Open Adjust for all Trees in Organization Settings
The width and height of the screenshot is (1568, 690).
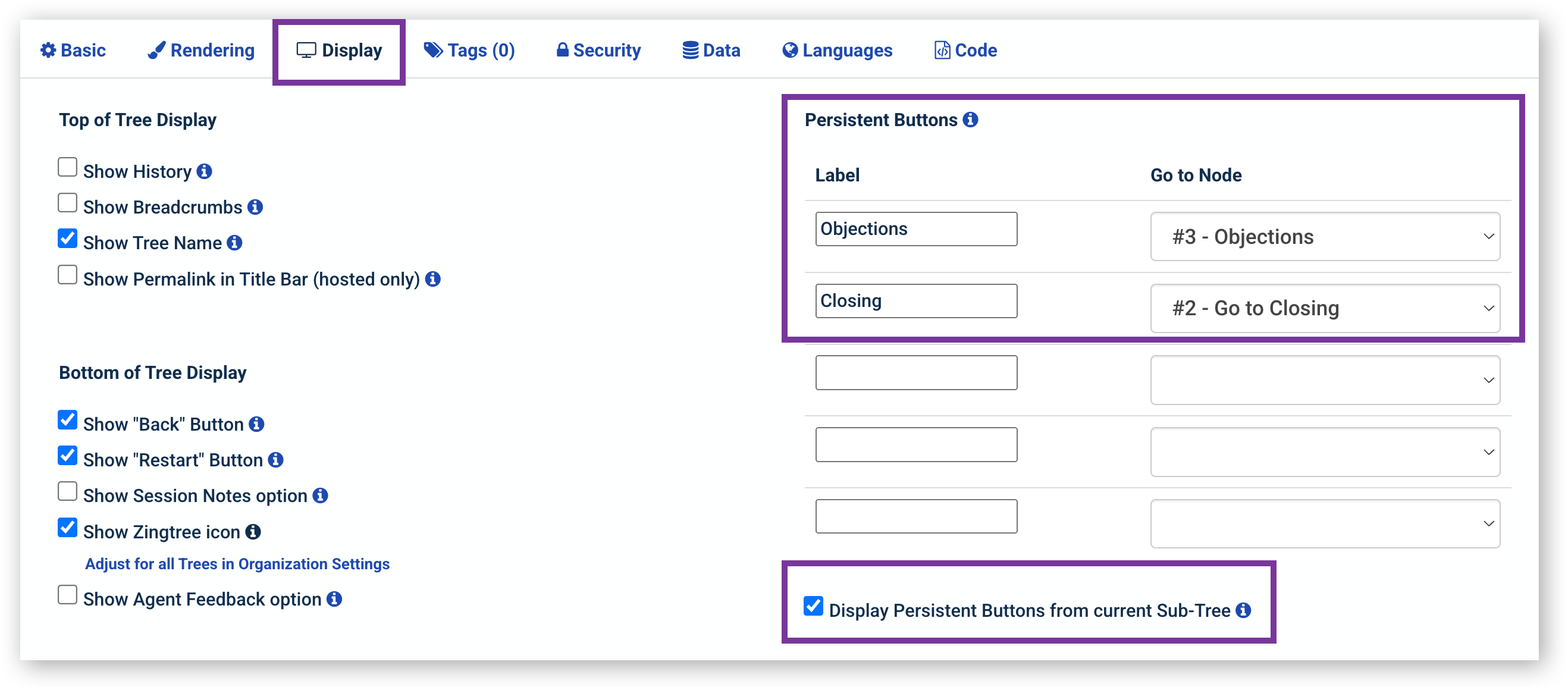(237, 564)
